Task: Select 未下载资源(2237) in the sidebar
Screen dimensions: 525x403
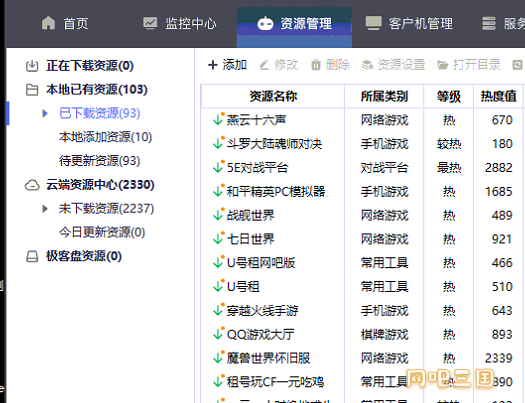Action: pos(106,209)
